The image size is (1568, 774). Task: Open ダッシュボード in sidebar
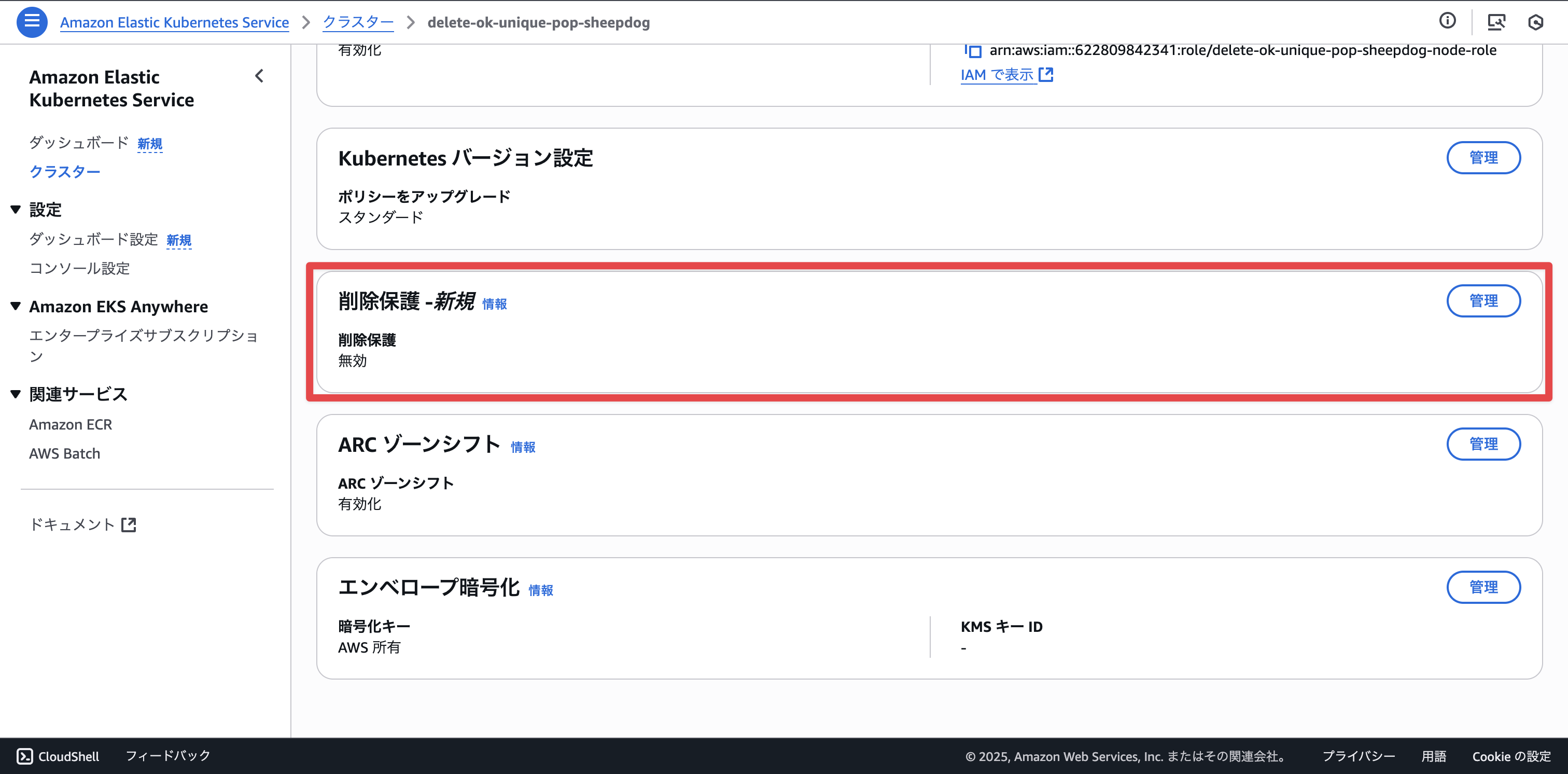tap(79, 143)
